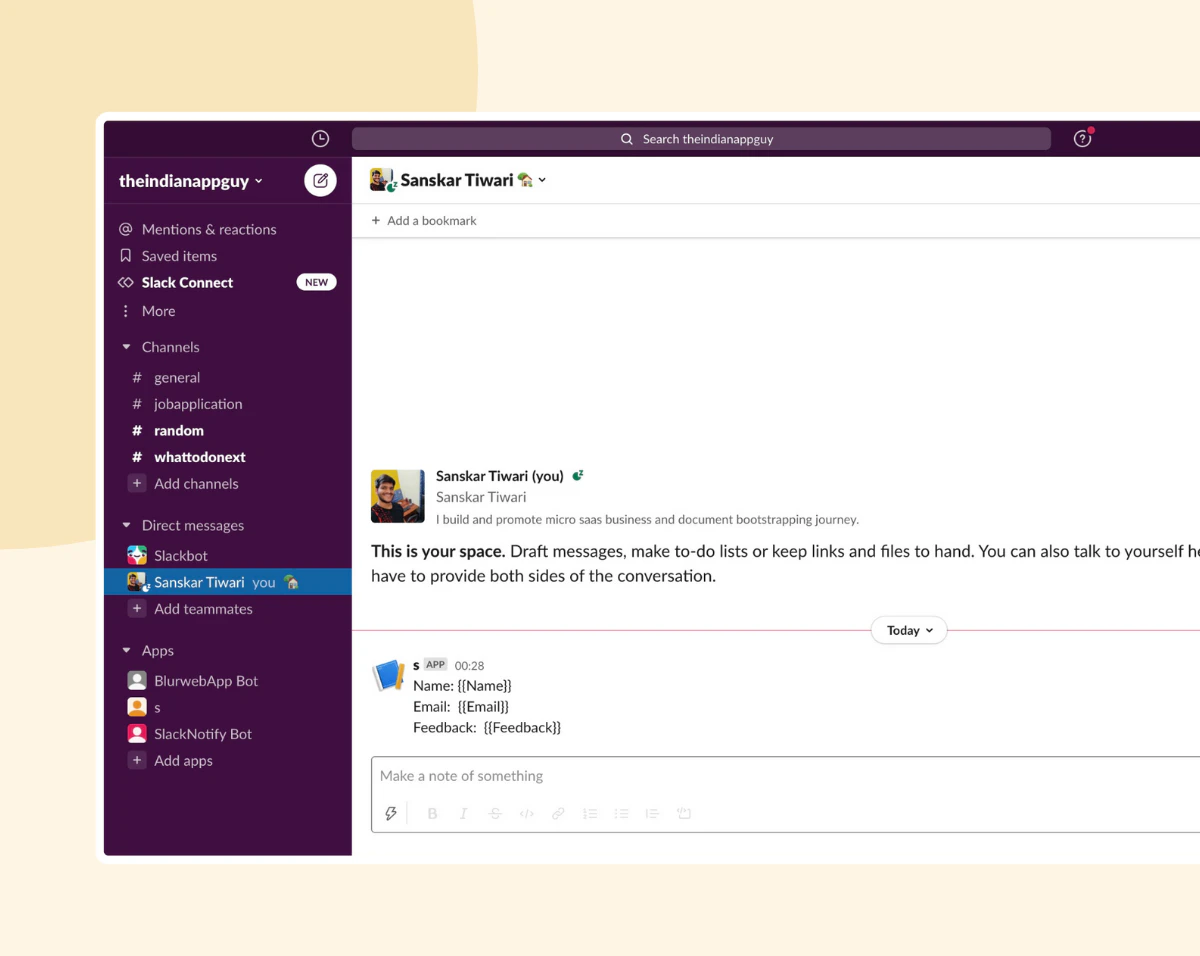The image size is (1200, 956).
Task: Apply strikethrough formatting in message toolbar
Action: point(495,813)
